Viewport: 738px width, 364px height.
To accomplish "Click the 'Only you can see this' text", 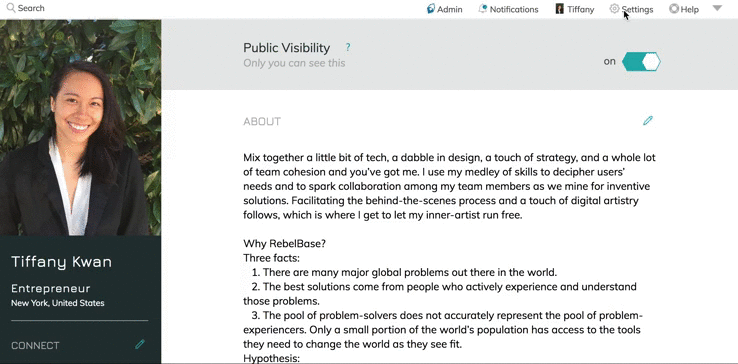I will pos(294,63).
